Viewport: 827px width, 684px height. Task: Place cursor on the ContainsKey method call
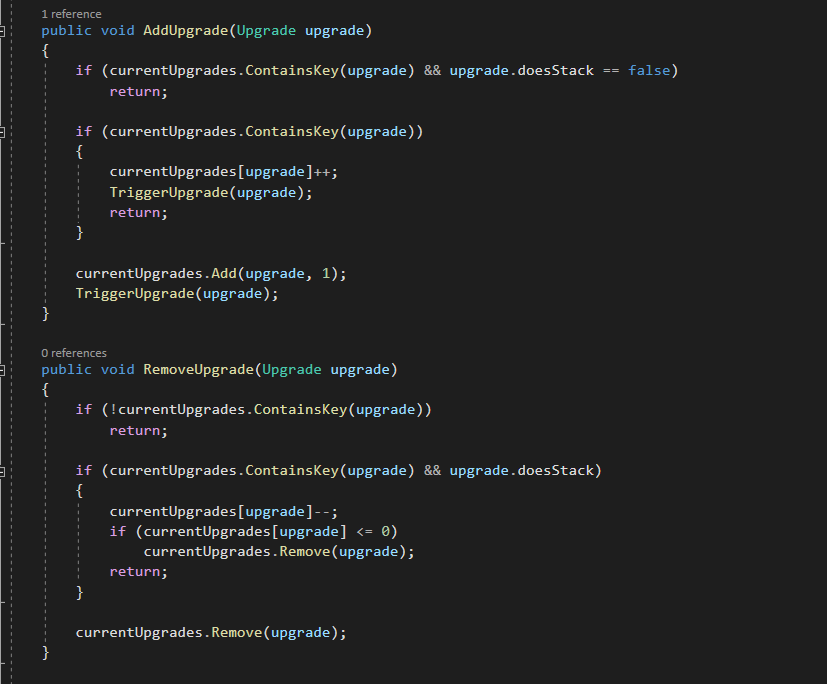(x=289, y=70)
